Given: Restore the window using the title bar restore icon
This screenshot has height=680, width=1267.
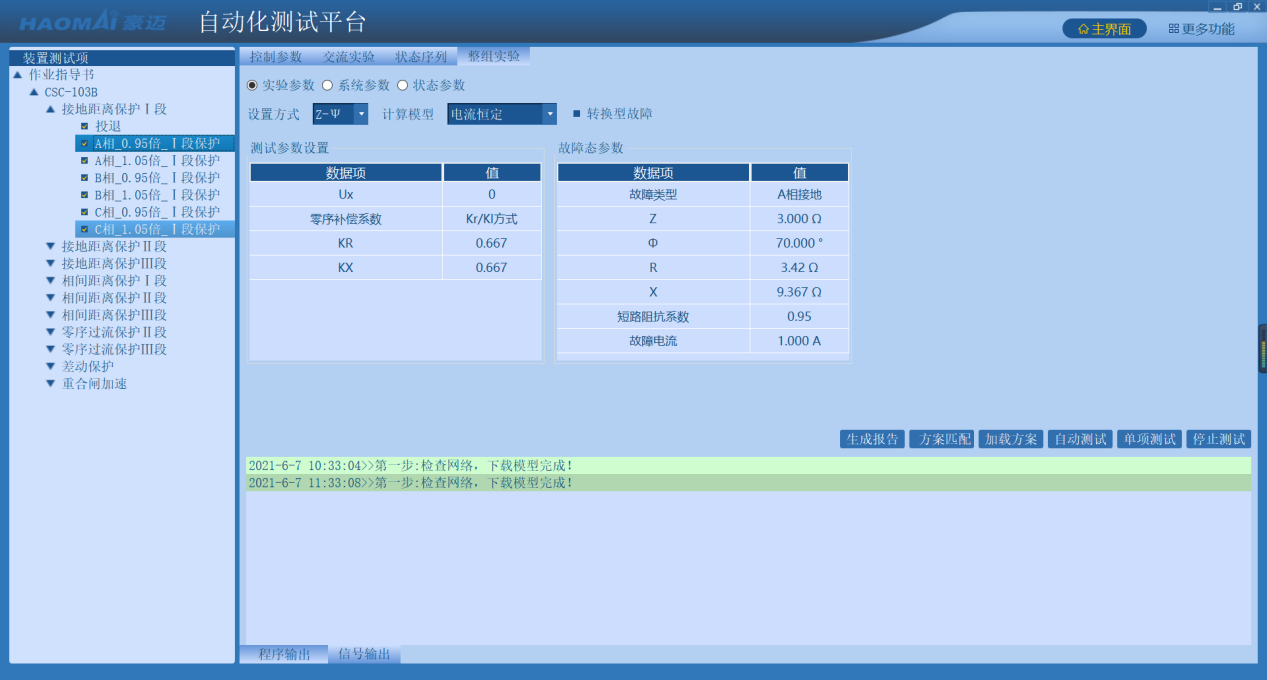Looking at the screenshot, I should 1237,6.
